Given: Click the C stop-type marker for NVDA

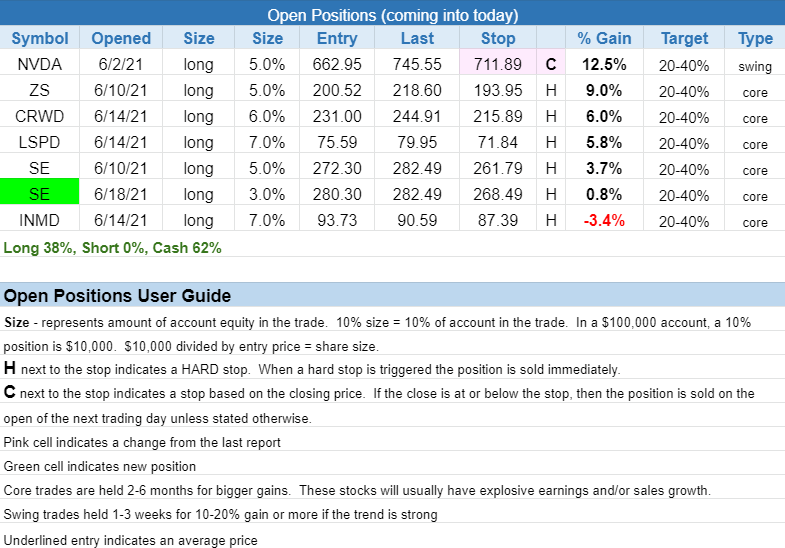Looking at the screenshot, I should pos(551,64).
